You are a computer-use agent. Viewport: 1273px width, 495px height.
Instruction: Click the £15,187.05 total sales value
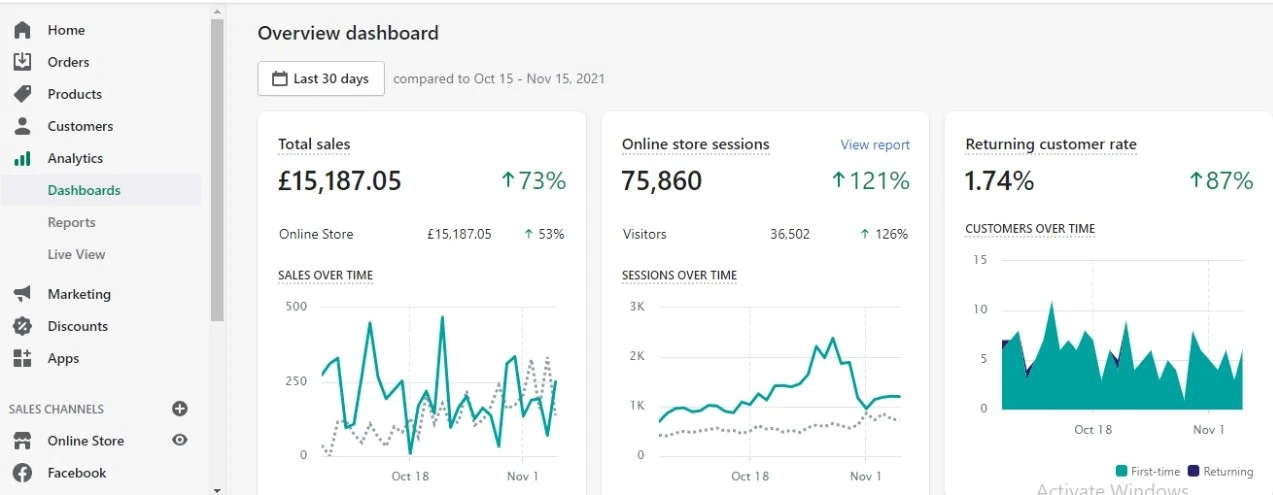coord(340,181)
